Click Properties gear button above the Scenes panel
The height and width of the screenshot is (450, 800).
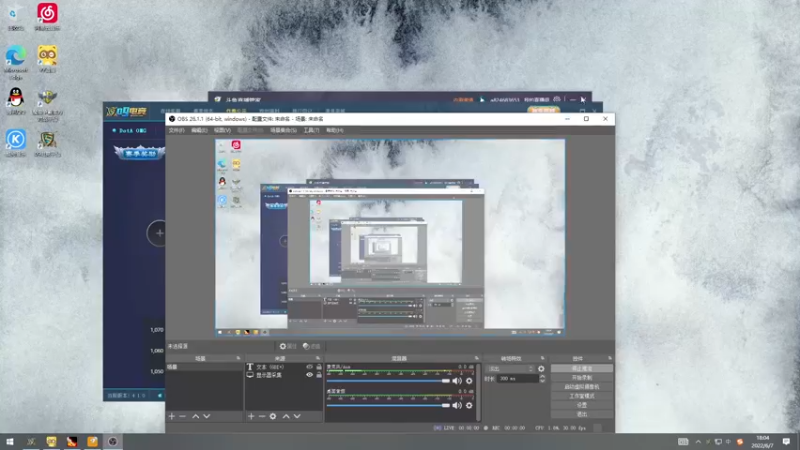[287, 346]
